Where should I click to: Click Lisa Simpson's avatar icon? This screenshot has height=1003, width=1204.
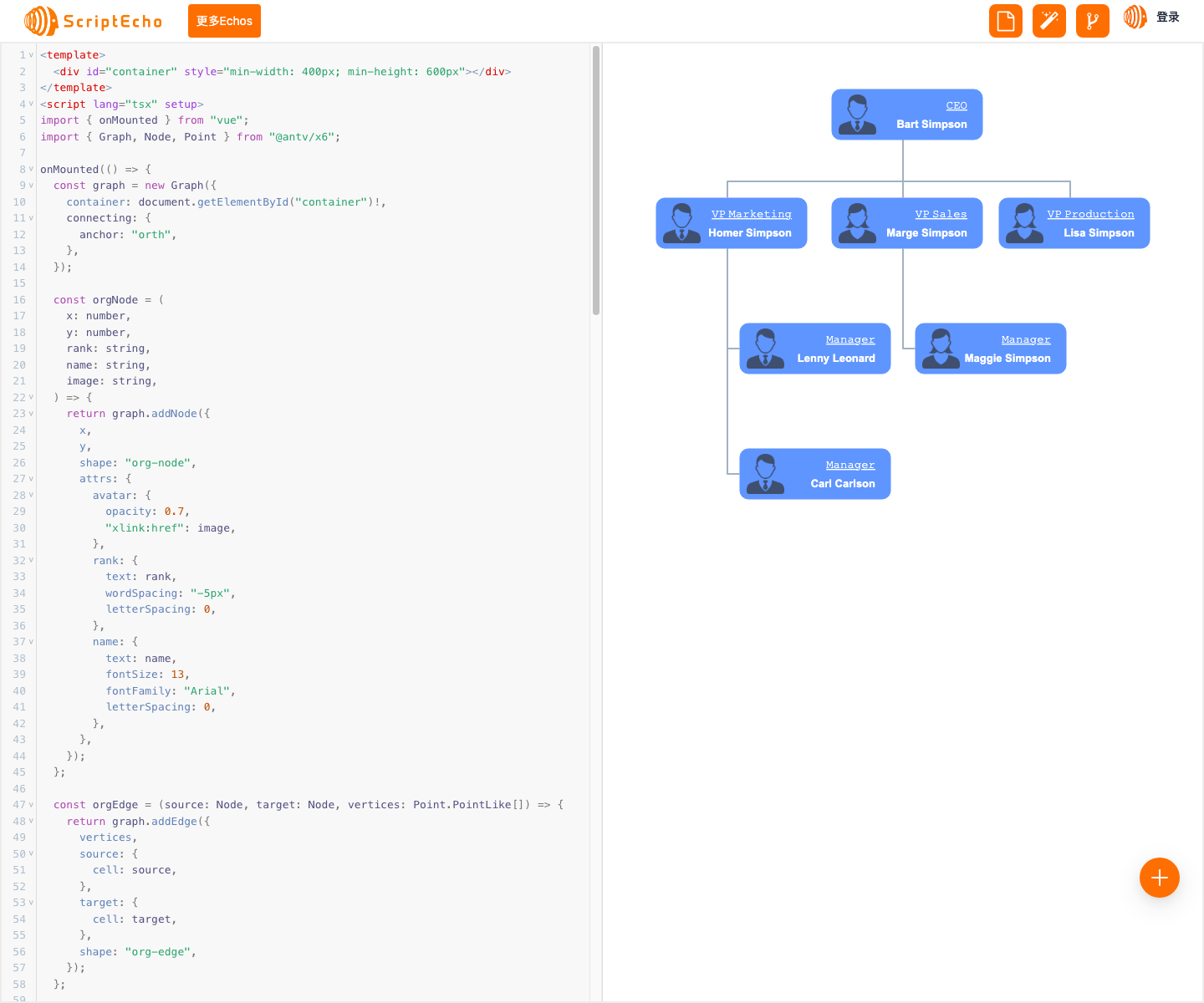pos(1024,223)
